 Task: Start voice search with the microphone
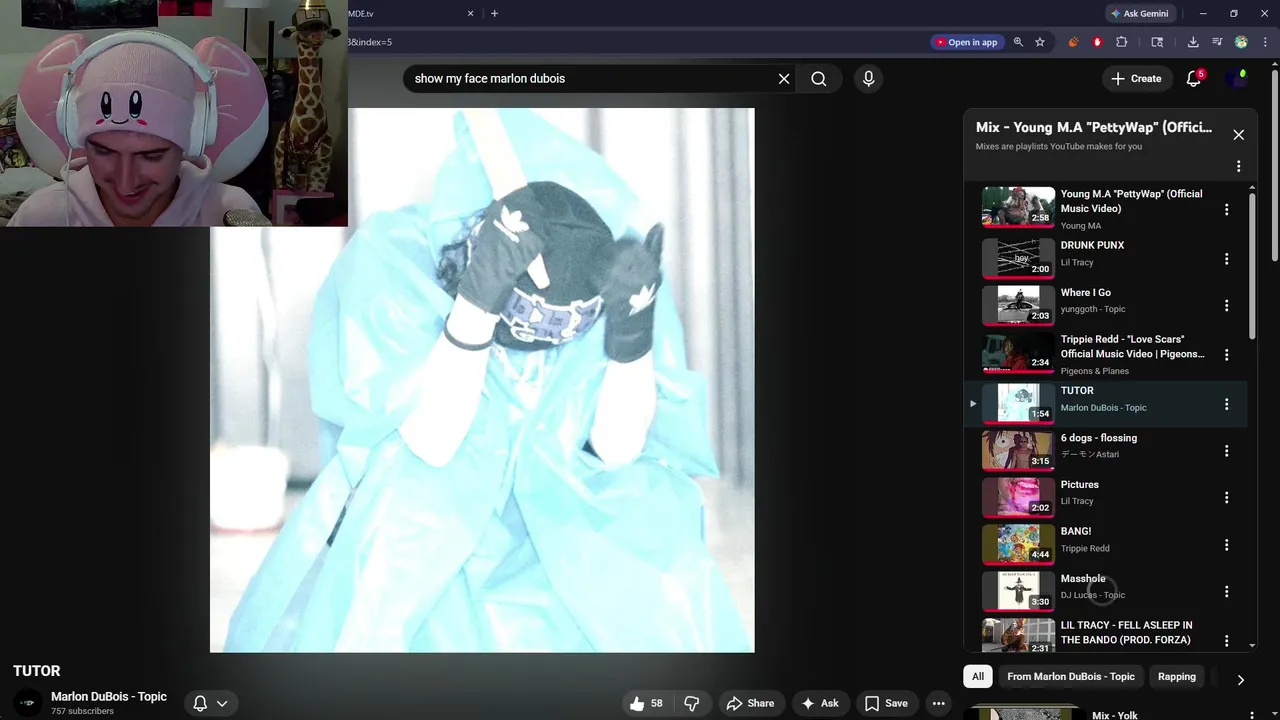point(868,79)
